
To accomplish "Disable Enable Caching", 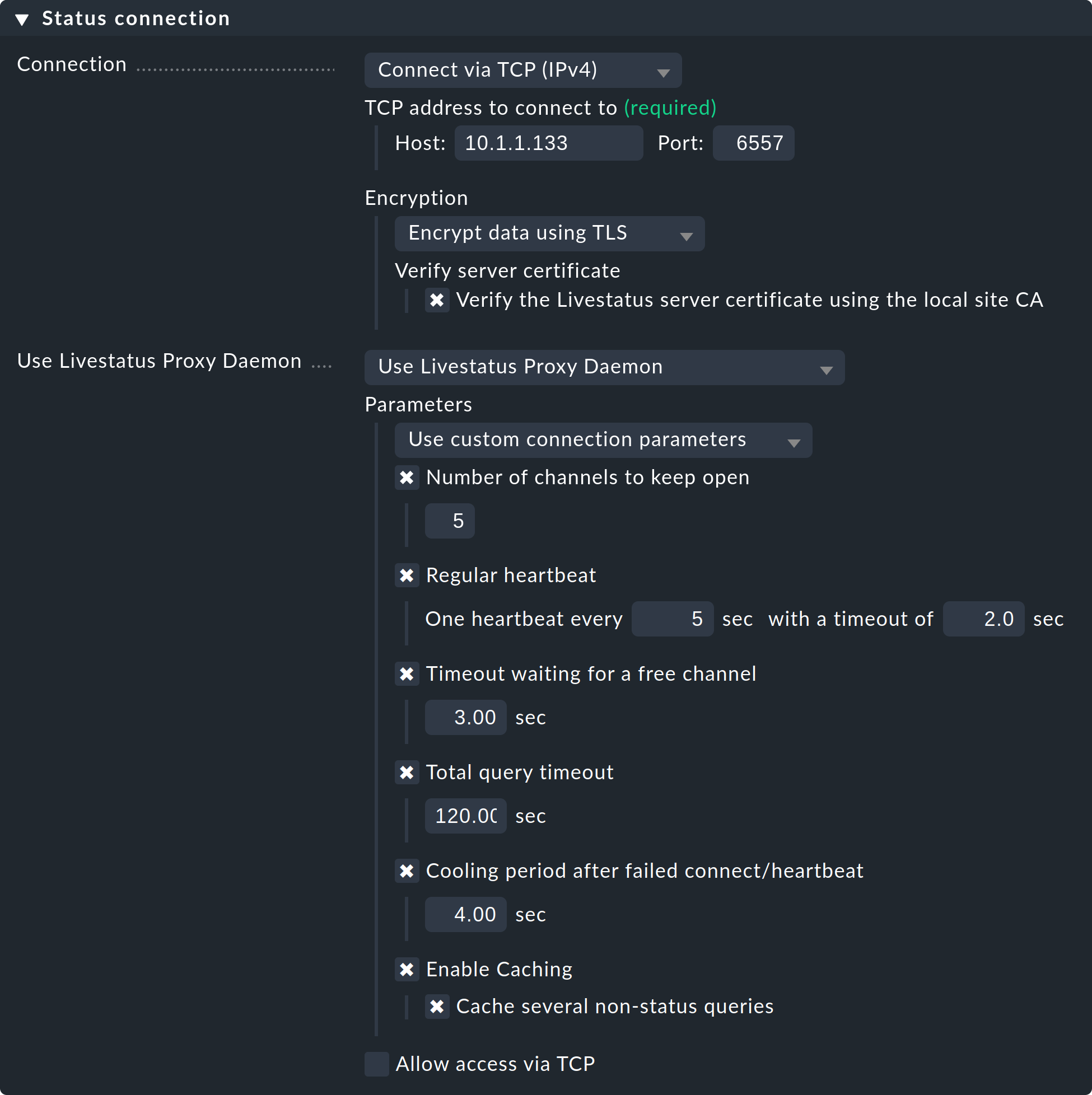I will click(x=407, y=970).
